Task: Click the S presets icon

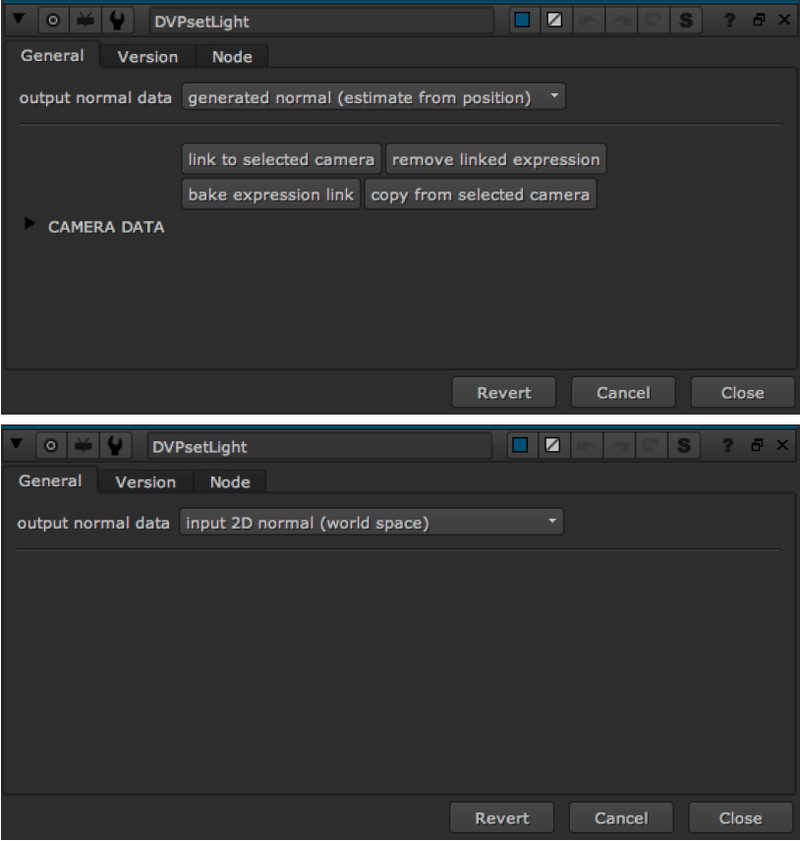Action: (684, 20)
